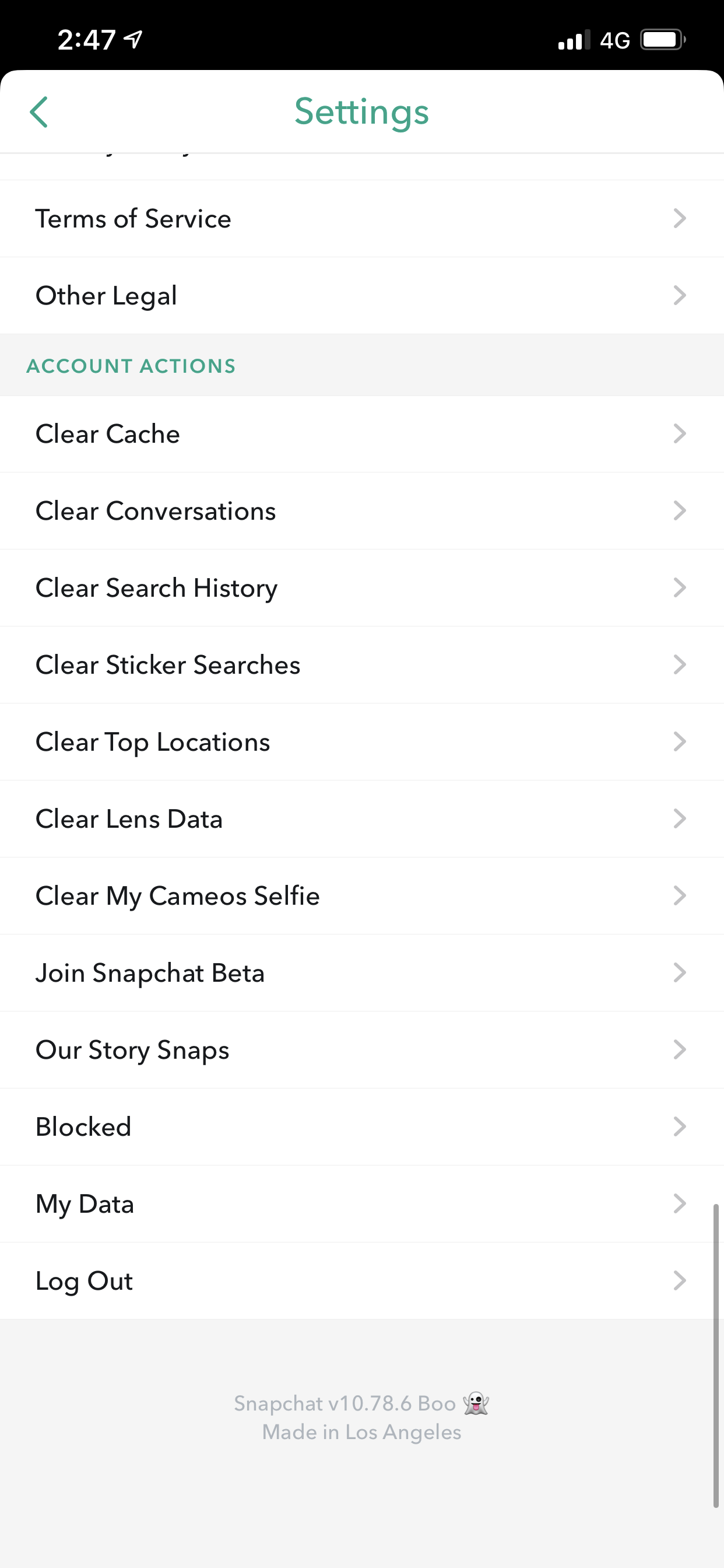The image size is (724, 1568).
Task: Open Clear Sticker Searches option
Action: point(168,664)
